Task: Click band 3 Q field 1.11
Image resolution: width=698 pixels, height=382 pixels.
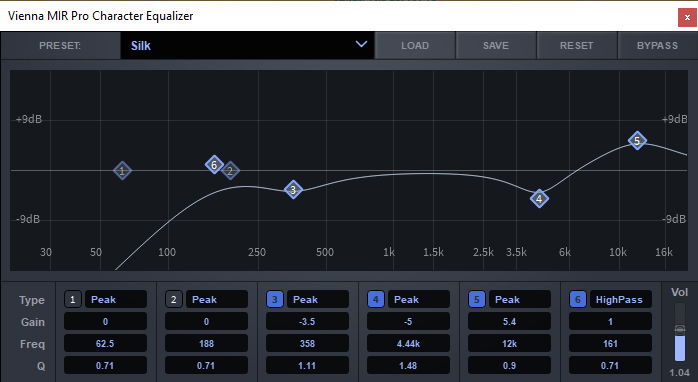Action: tap(308, 366)
